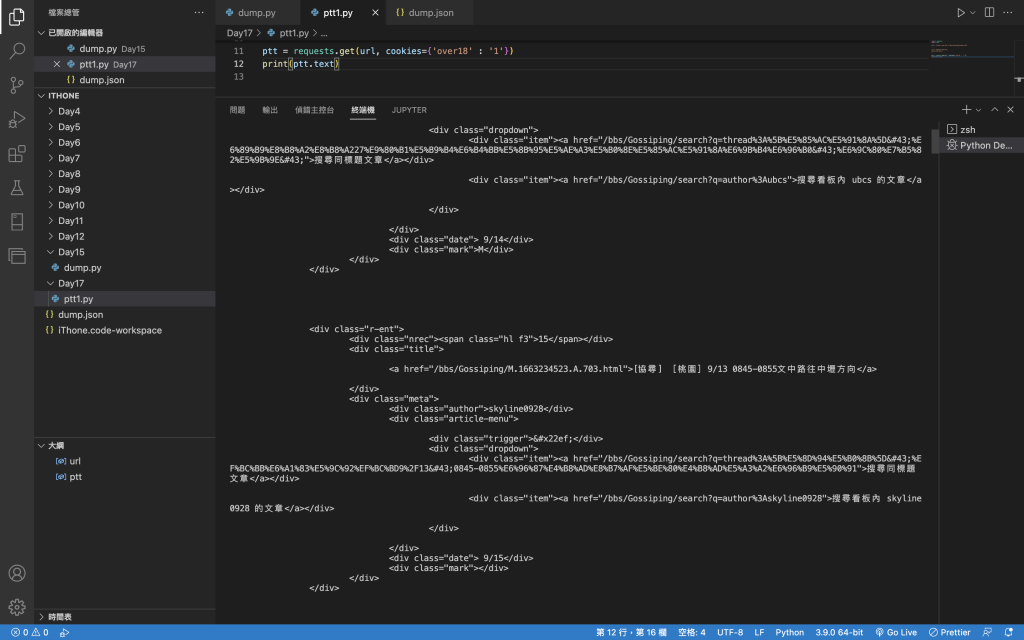Click Day17 breadcrumb in editor

pyautogui.click(x=239, y=33)
